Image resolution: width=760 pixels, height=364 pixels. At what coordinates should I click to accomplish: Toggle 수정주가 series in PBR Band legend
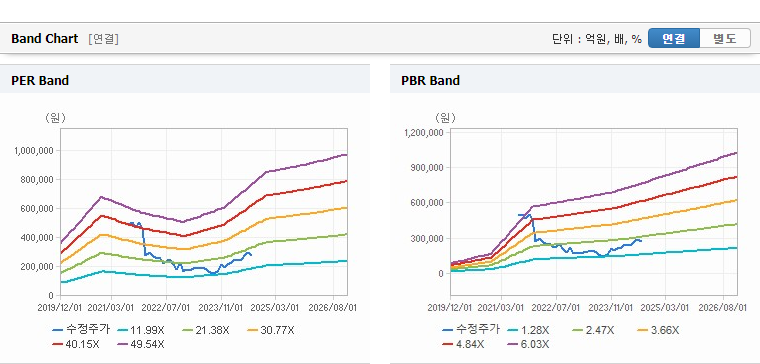click(x=471, y=330)
